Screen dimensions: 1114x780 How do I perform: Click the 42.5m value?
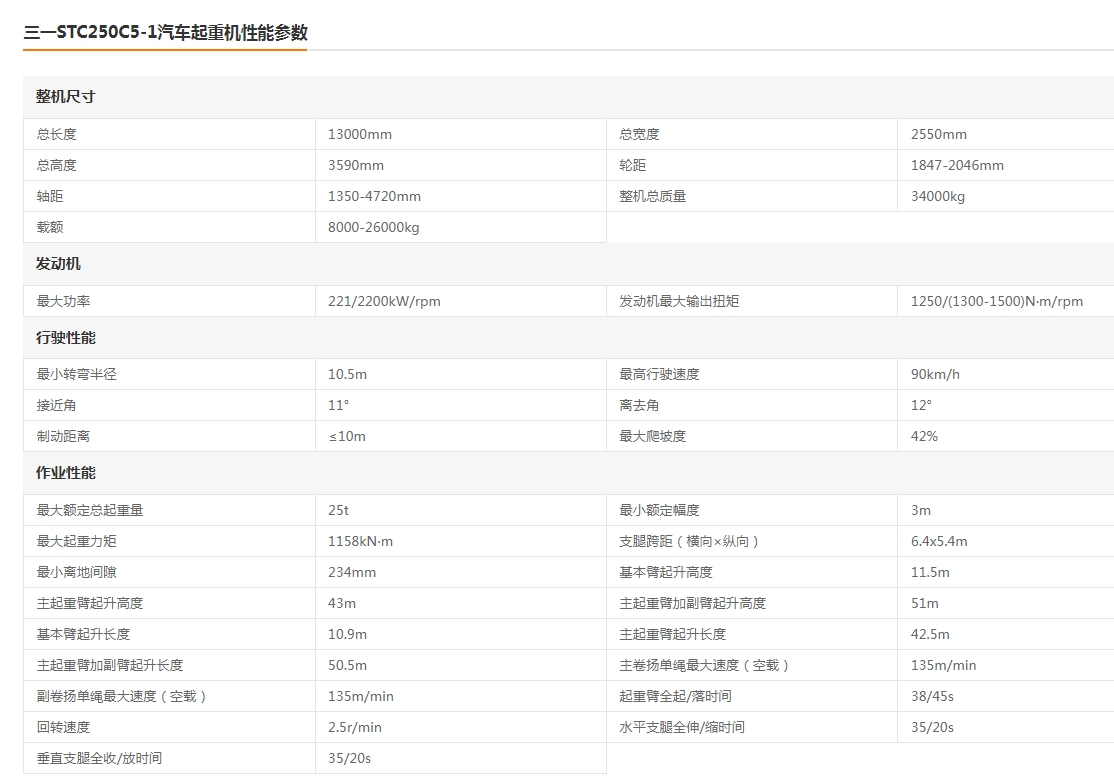click(930, 634)
